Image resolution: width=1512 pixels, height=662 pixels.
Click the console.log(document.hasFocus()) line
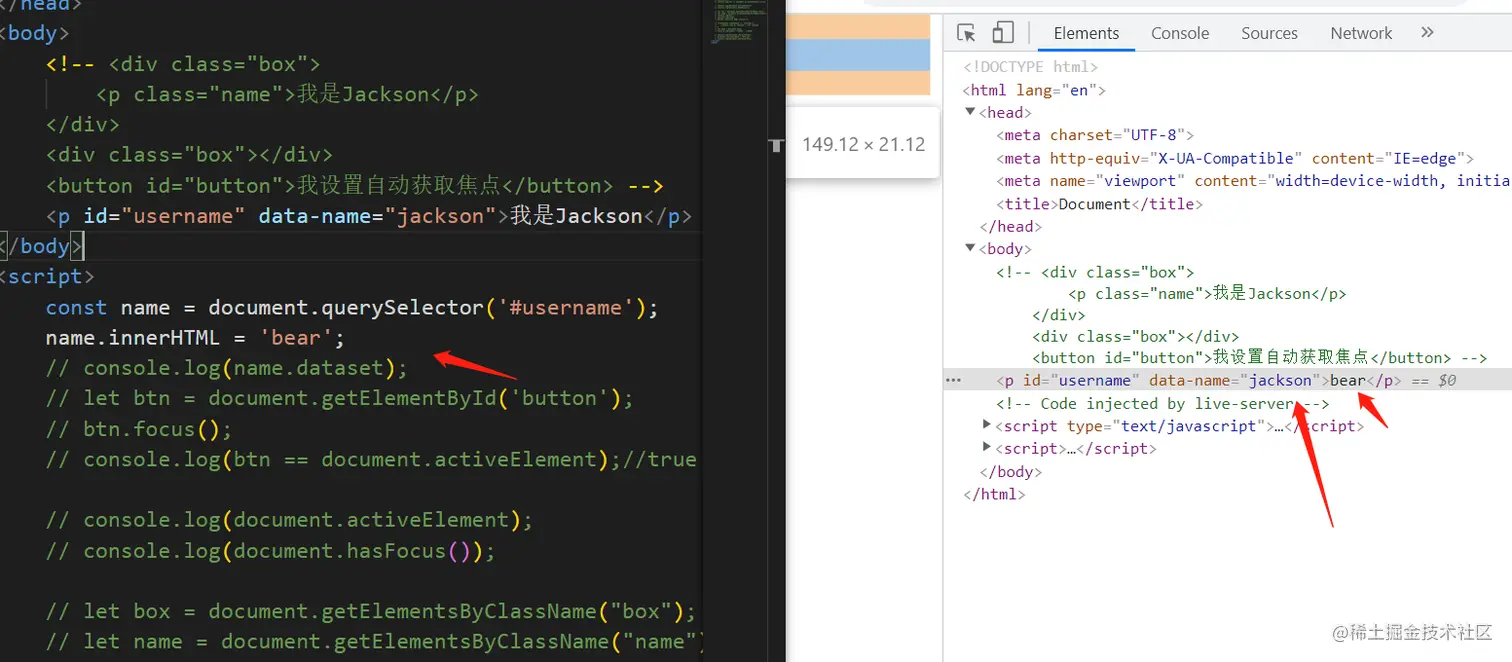270,550
